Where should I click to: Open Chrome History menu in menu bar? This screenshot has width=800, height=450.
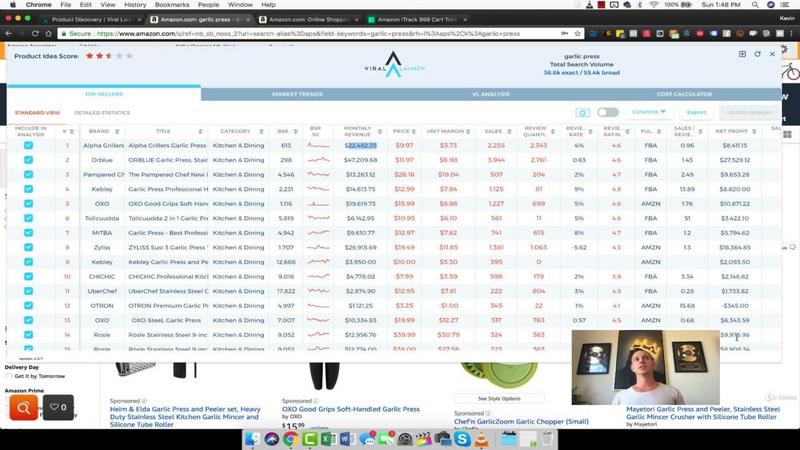click(135, 5)
